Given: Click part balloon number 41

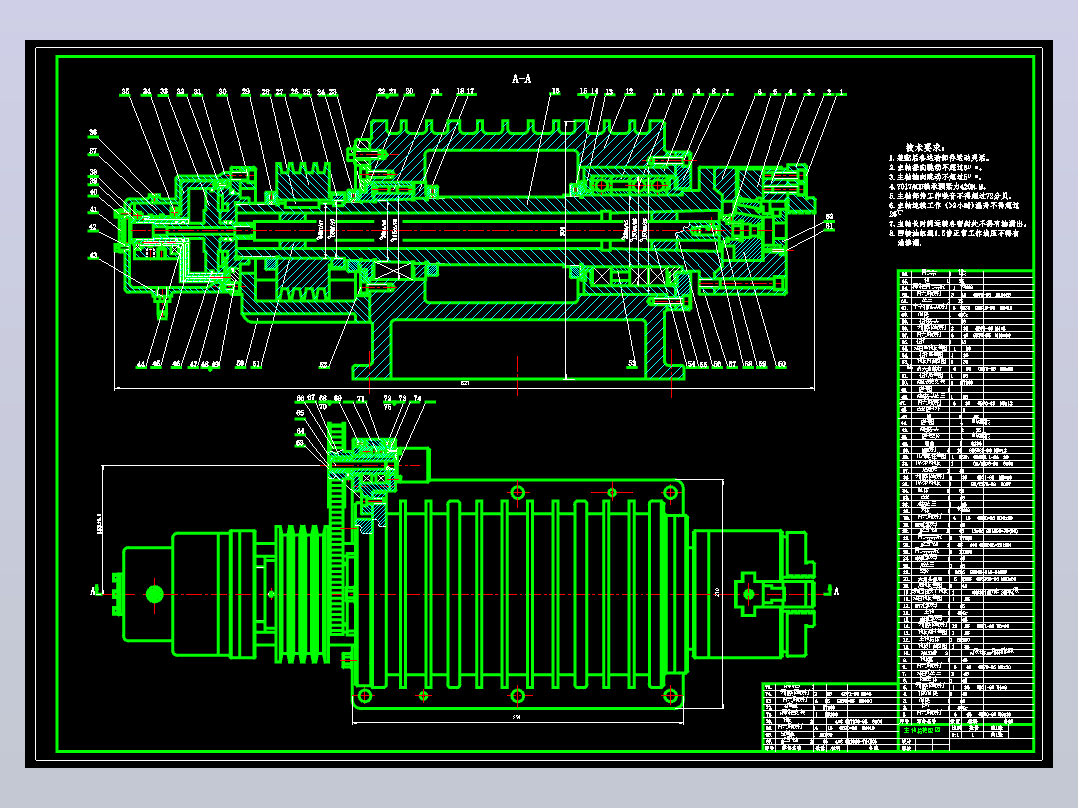Looking at the screenshot, I should [93, 210].
